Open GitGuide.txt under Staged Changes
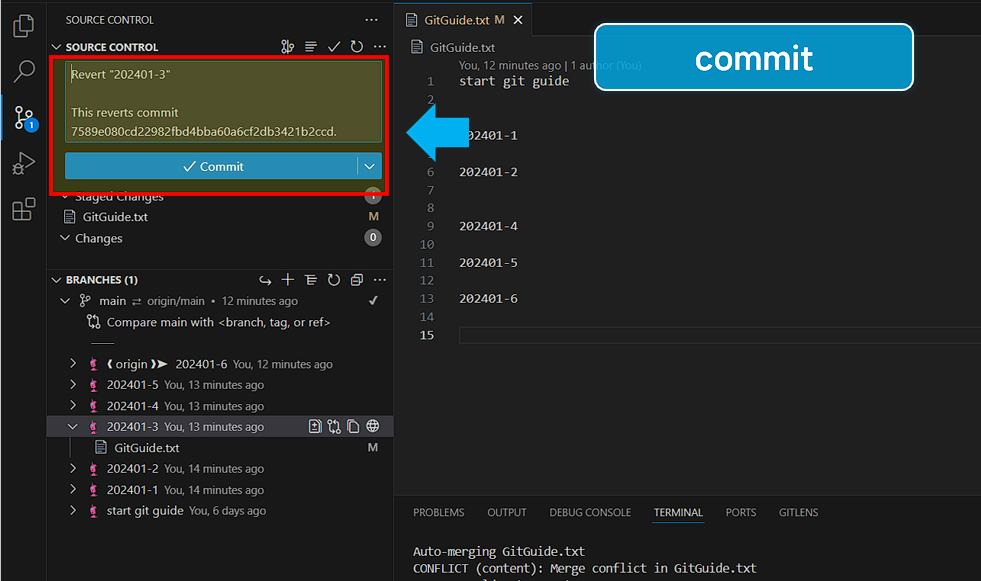Image resolution: width=981 pixels, height=581 pixels. pos(117,217)
